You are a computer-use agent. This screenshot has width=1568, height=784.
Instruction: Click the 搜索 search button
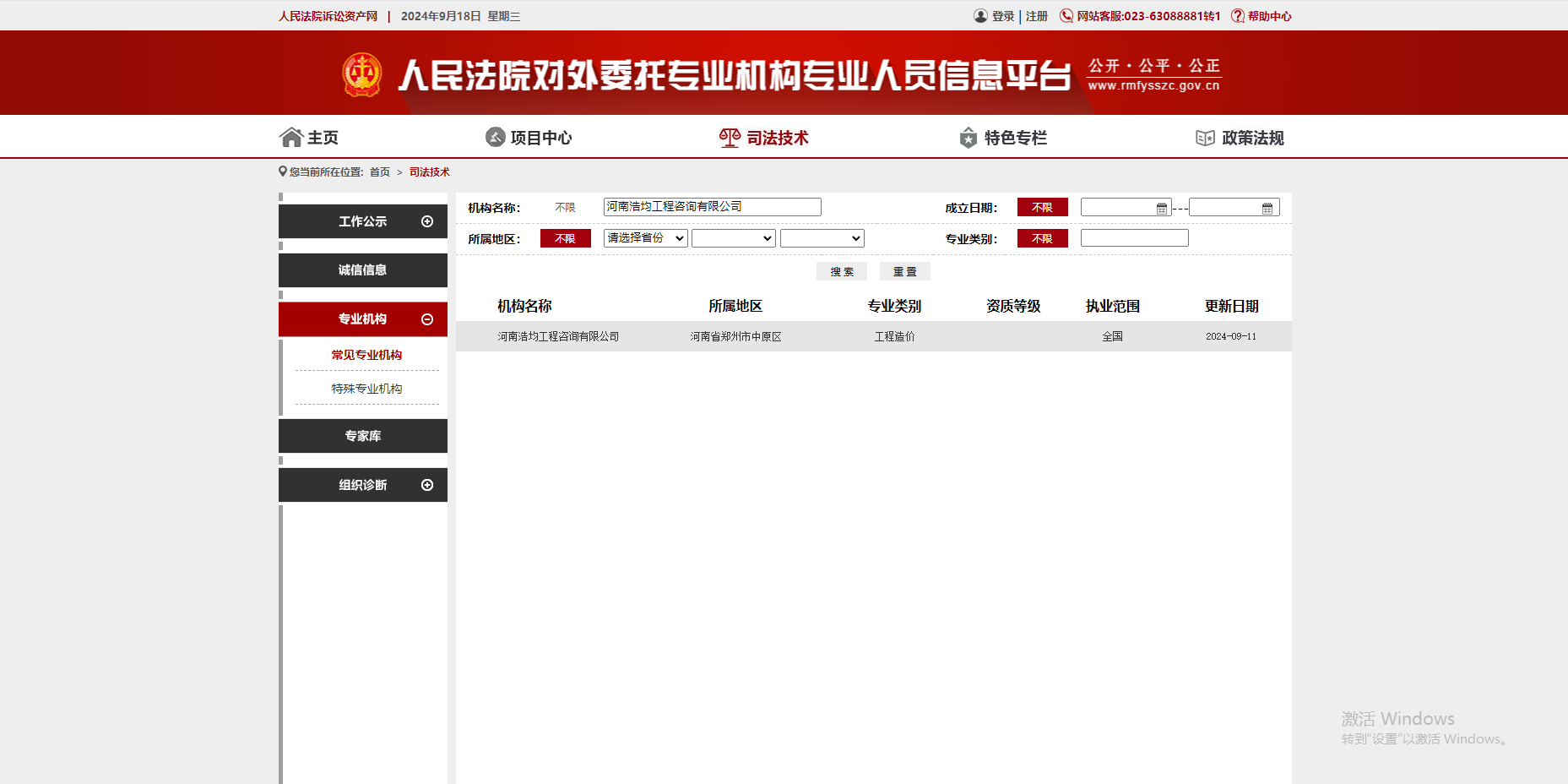841,270
